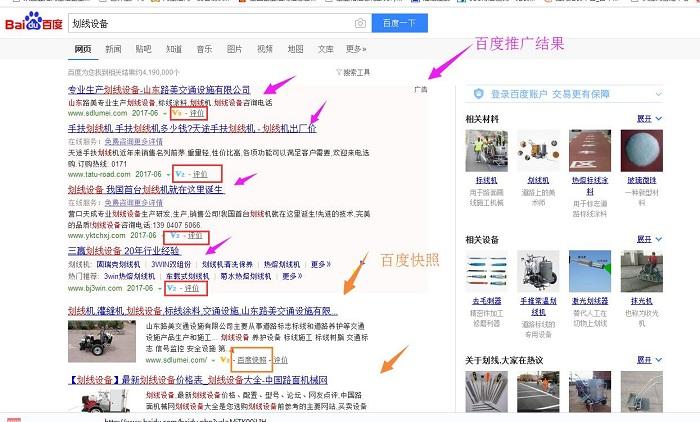Screen dimensions: 700x422
Task: Switch to the 新闻 tab
Action: coord(113,49)
